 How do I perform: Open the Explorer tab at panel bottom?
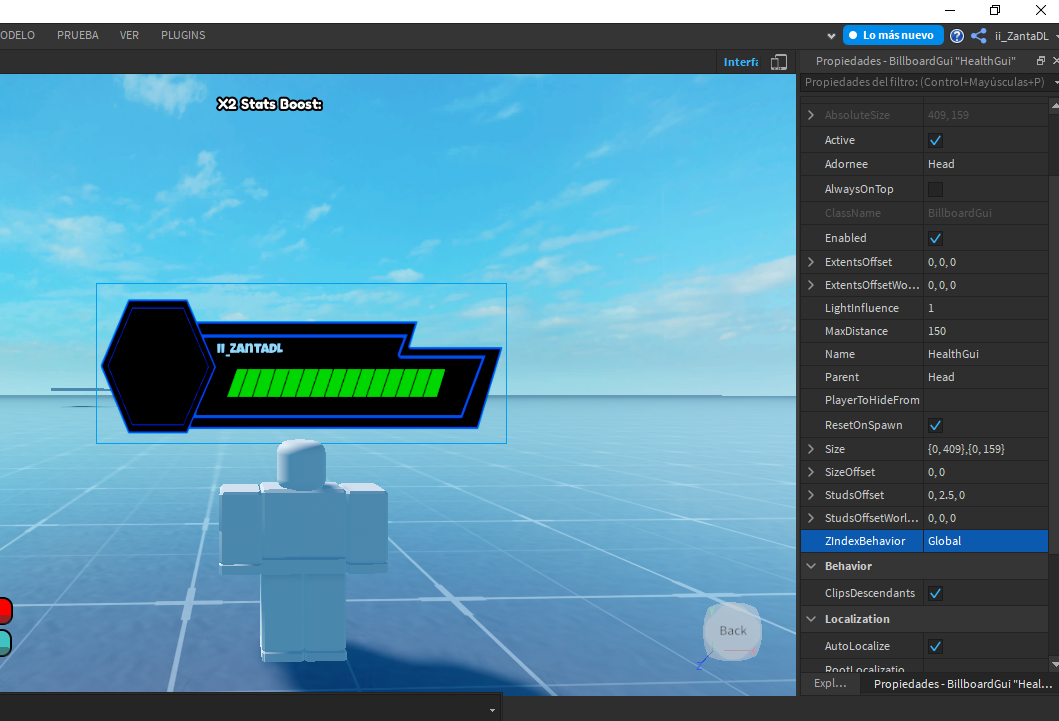[830, 683]
